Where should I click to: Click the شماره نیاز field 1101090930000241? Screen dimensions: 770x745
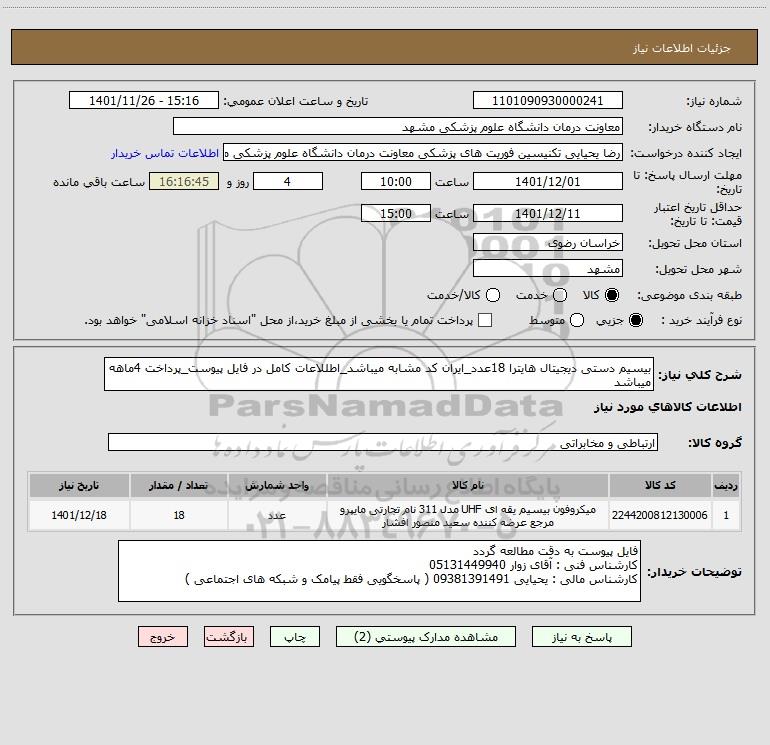(x=548, y=100)
